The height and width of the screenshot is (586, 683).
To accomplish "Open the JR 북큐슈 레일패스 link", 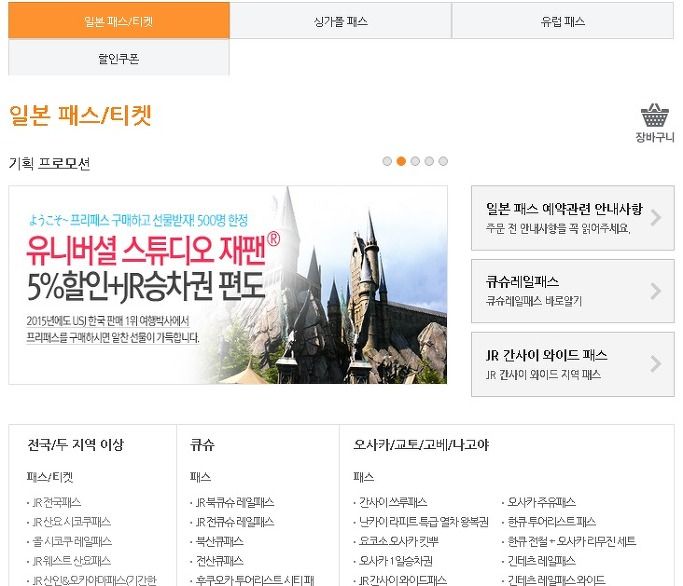I will pos(235,502).
